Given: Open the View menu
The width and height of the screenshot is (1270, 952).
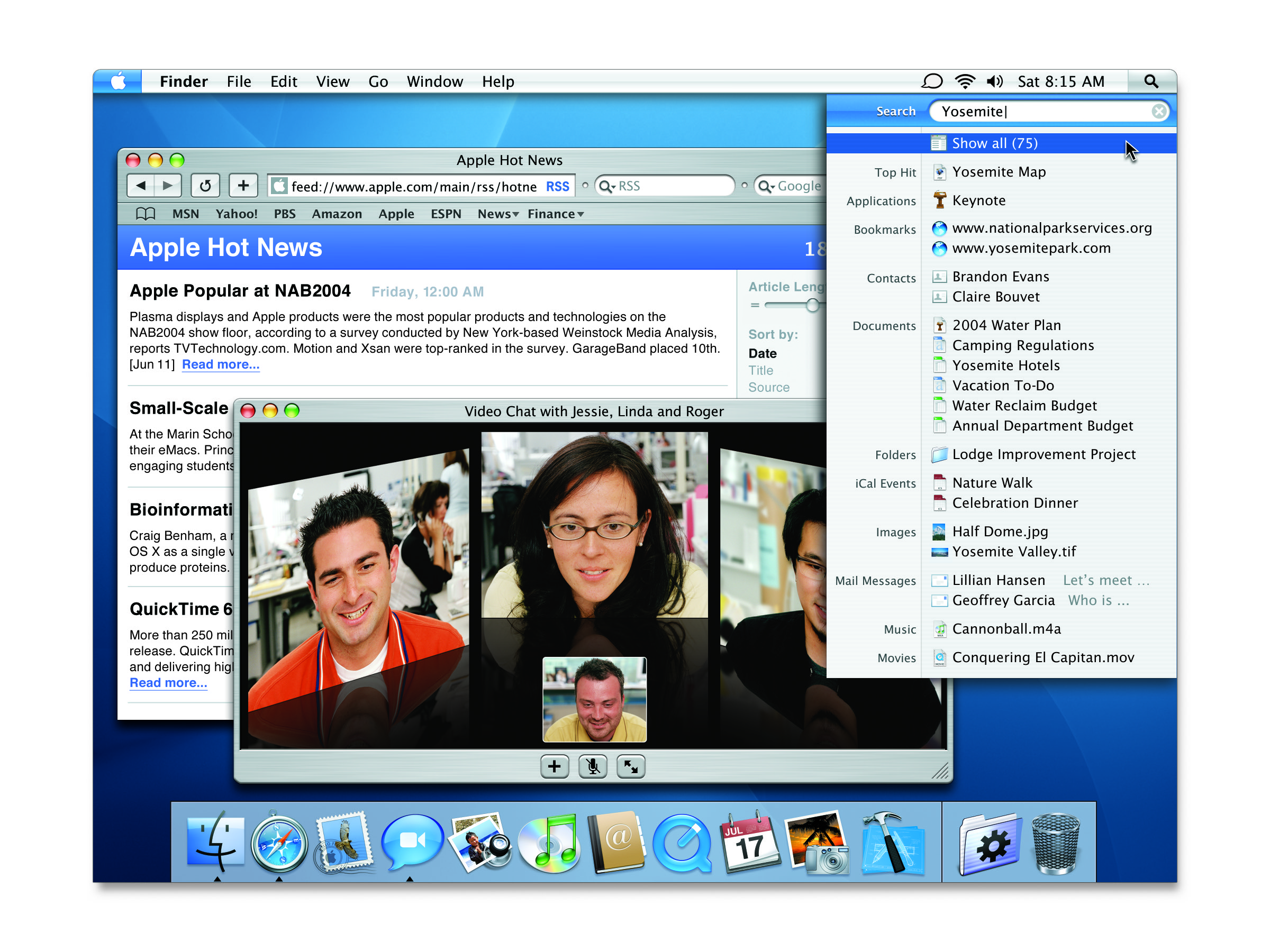Looking at the screenshot, I should tap(332, 81).
